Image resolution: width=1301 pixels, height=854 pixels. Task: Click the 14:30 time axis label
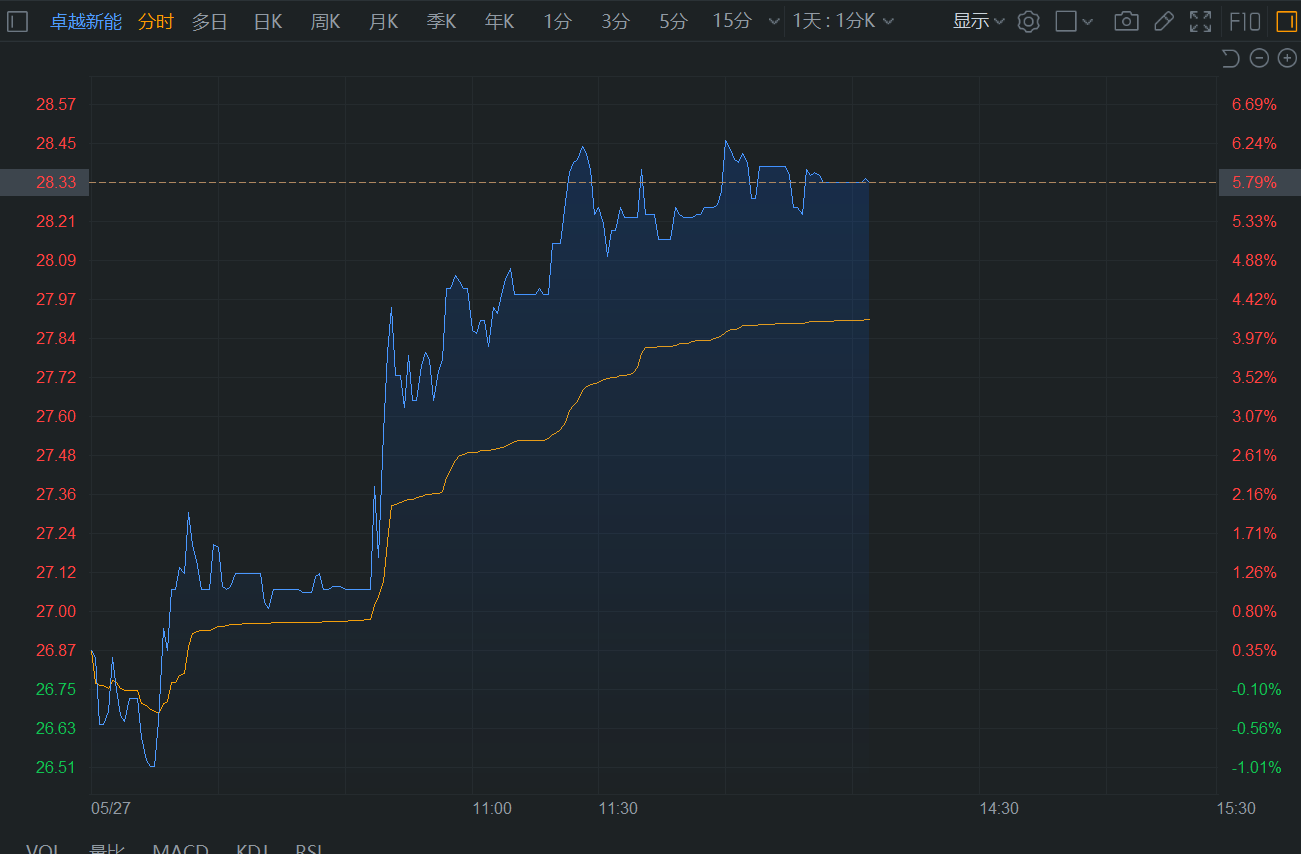[x=999, y=808]
